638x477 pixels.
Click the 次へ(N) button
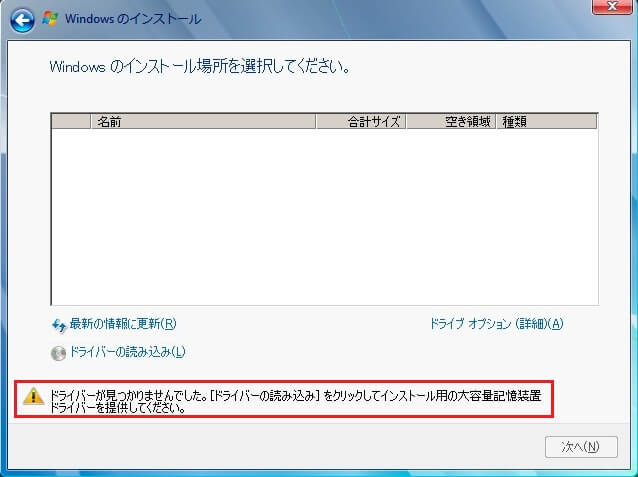pos(581,447)
